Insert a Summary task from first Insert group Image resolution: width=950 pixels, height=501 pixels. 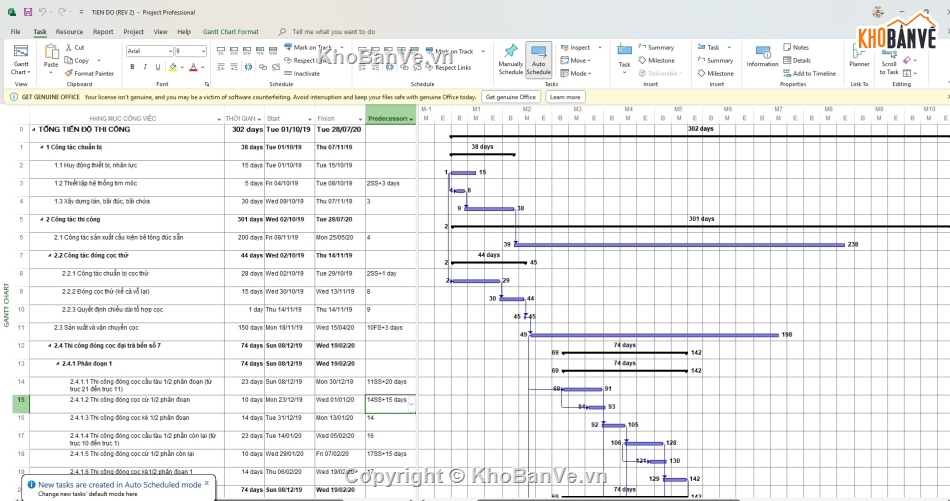pyautogui.click(x=656, y=47)
